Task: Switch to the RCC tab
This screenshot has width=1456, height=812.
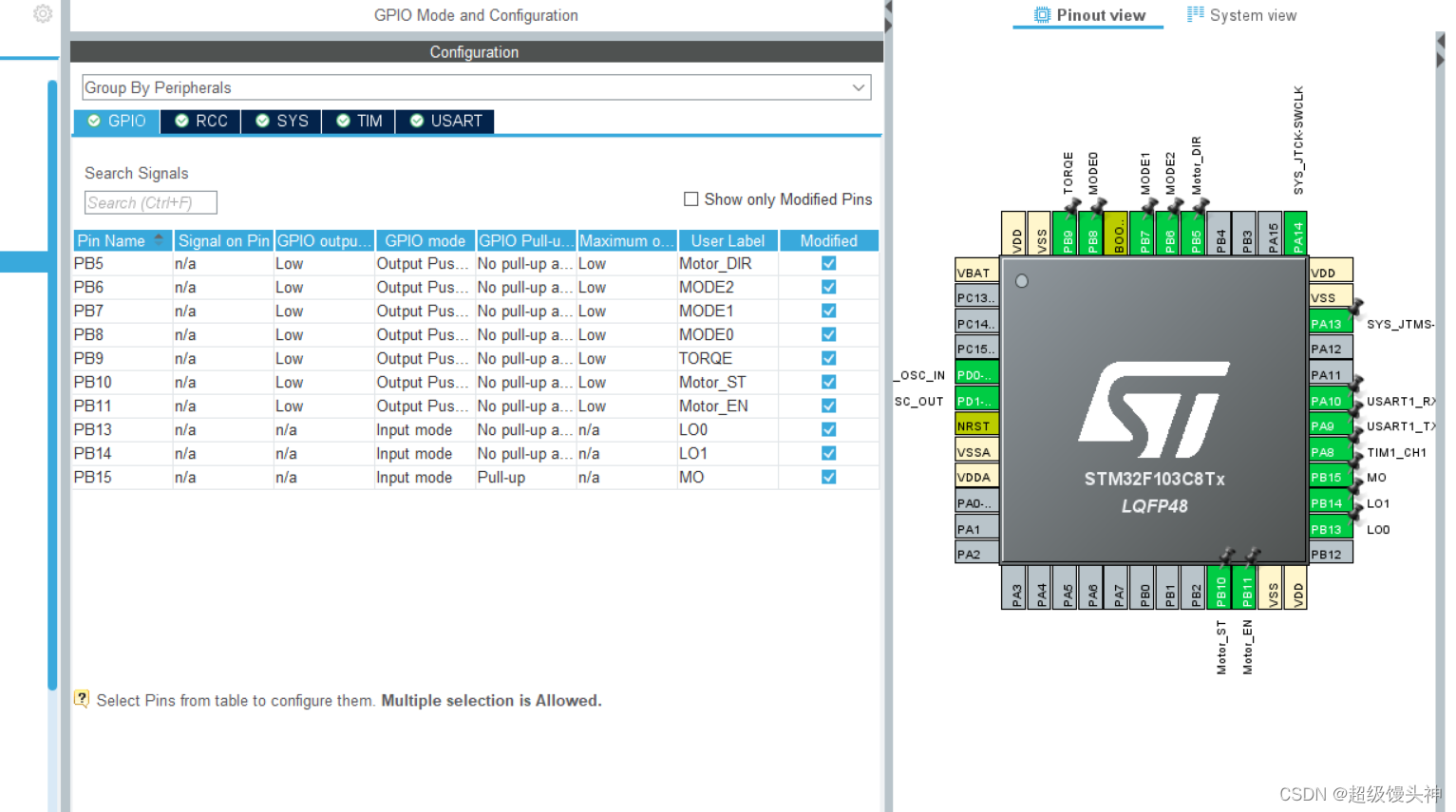Action: point(200,122)
